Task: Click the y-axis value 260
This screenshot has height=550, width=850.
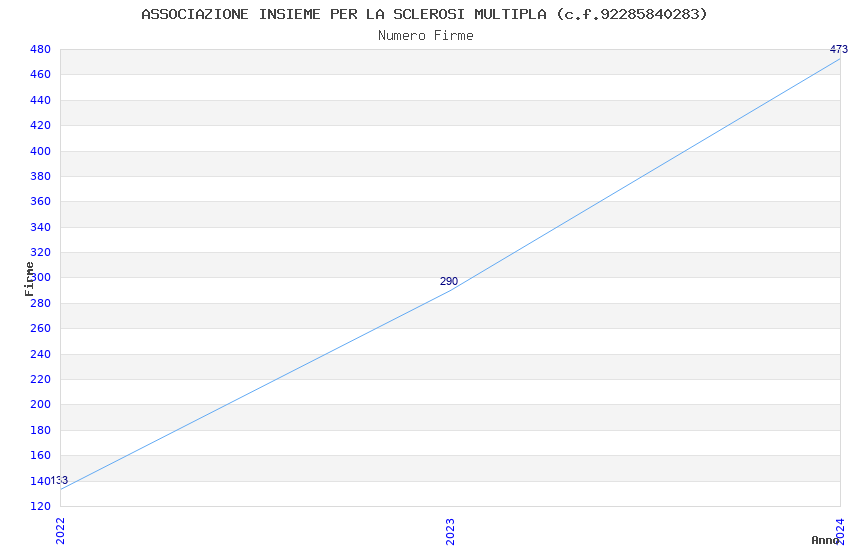Action: coord(40,328)
